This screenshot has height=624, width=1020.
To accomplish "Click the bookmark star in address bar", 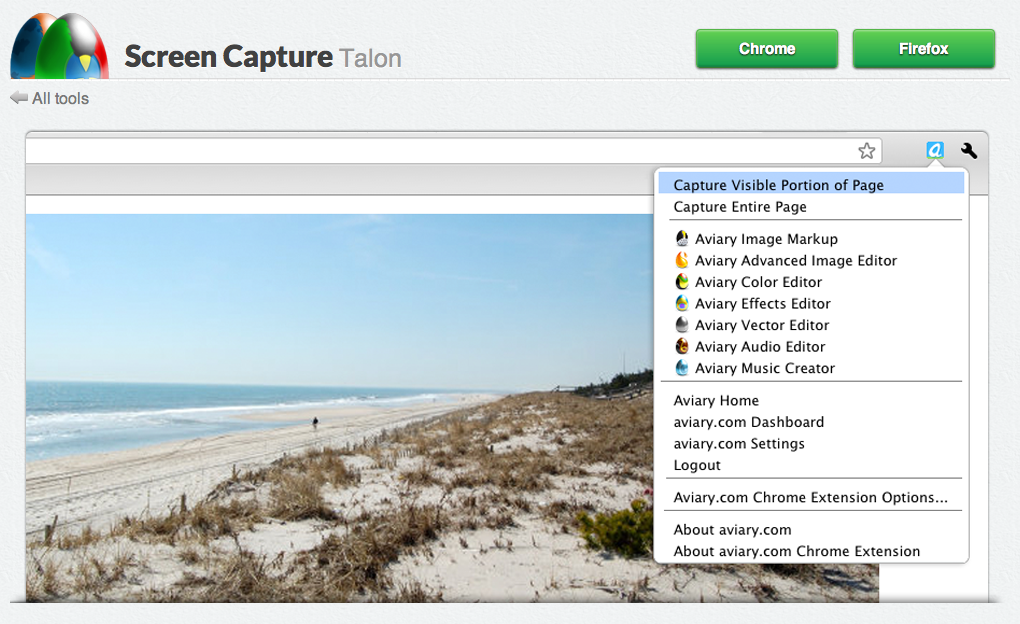I will tap(866, 151).
